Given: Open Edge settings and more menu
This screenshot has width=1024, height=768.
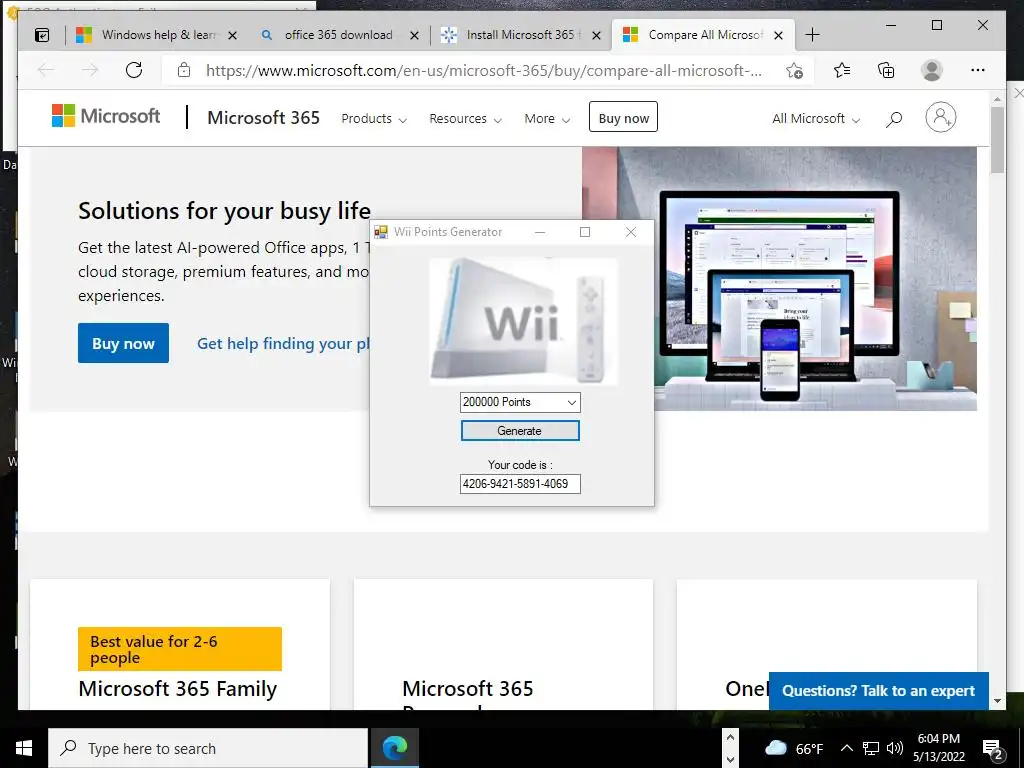Looking at the screenshot, I should pos(978,70).
